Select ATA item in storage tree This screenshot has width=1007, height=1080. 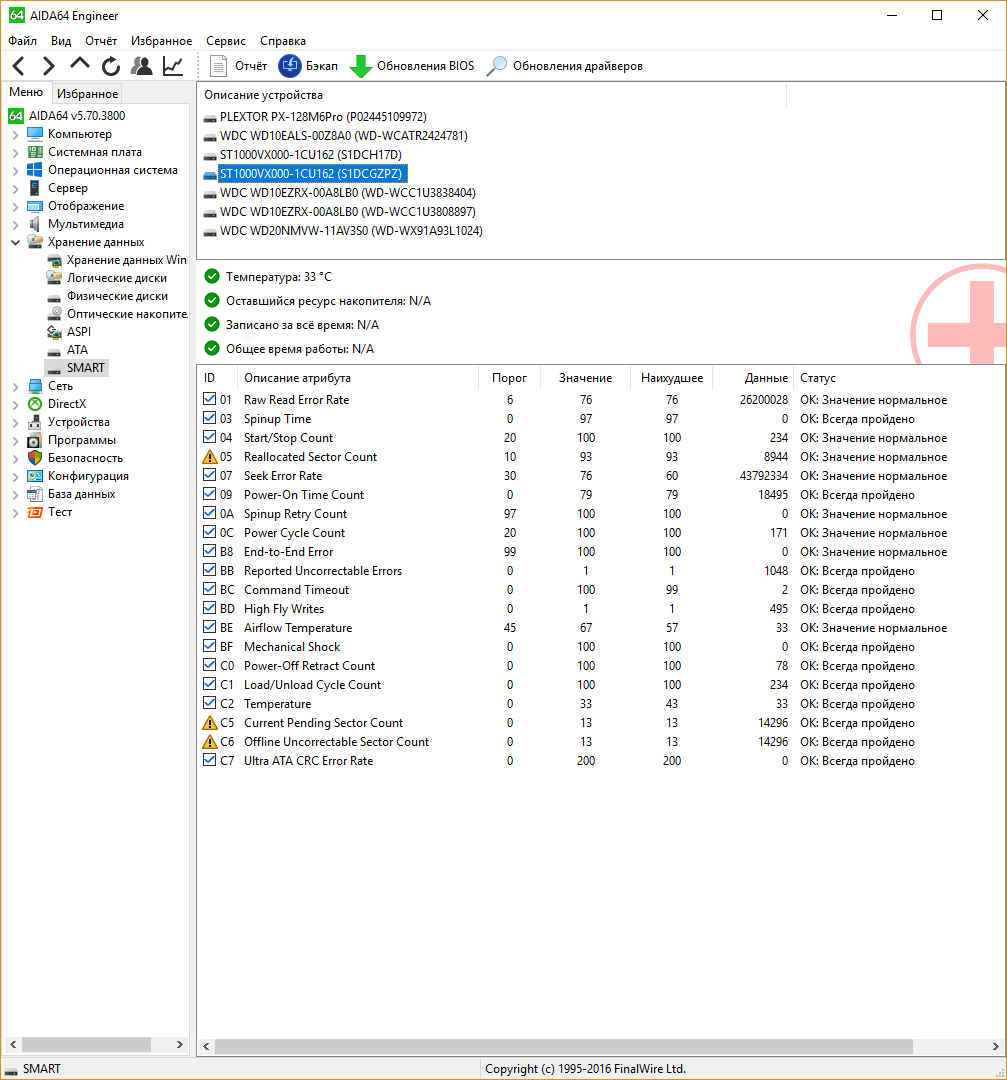[x=77, y=349]
